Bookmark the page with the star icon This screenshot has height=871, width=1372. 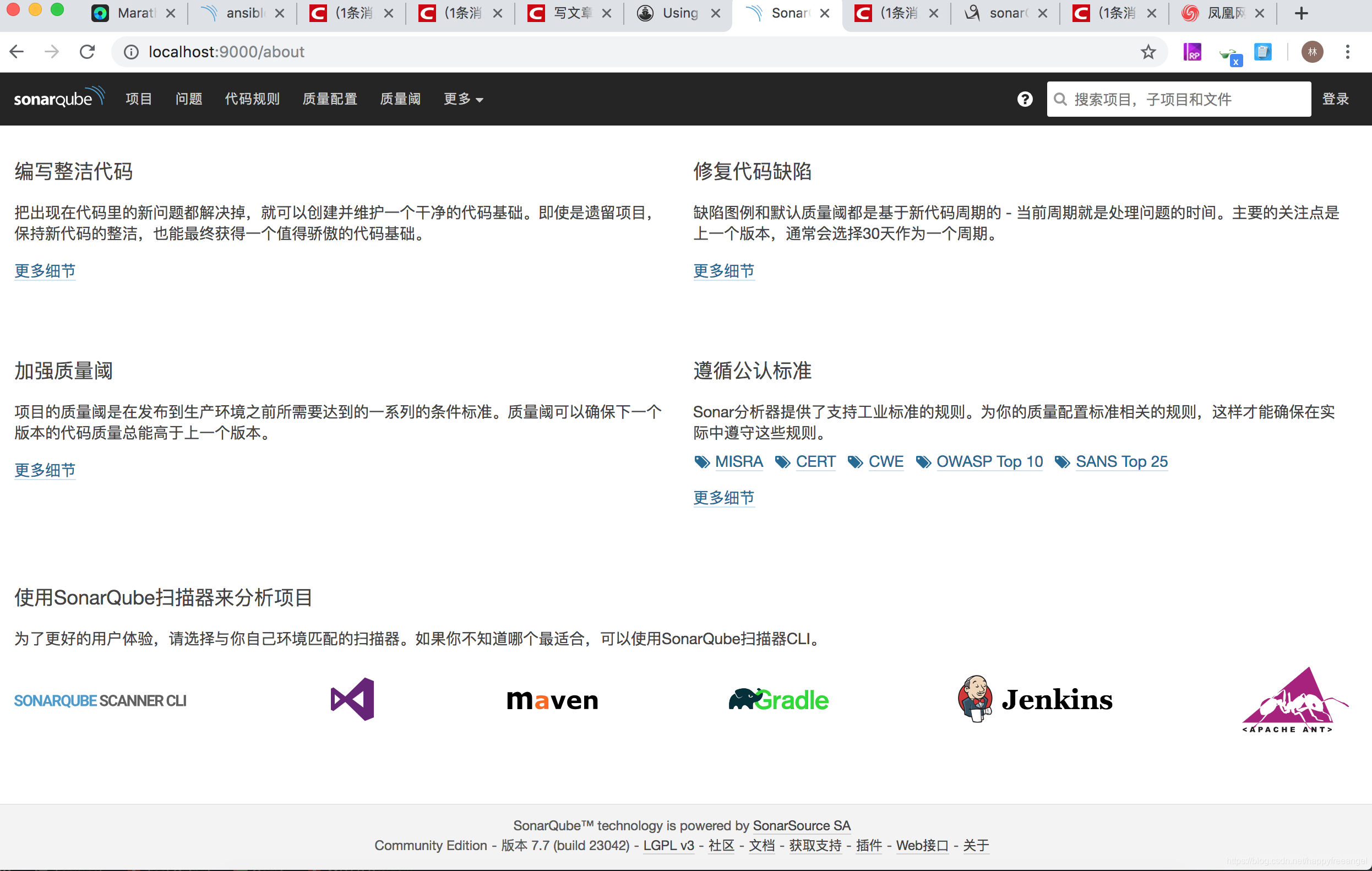coord(1148,52)
